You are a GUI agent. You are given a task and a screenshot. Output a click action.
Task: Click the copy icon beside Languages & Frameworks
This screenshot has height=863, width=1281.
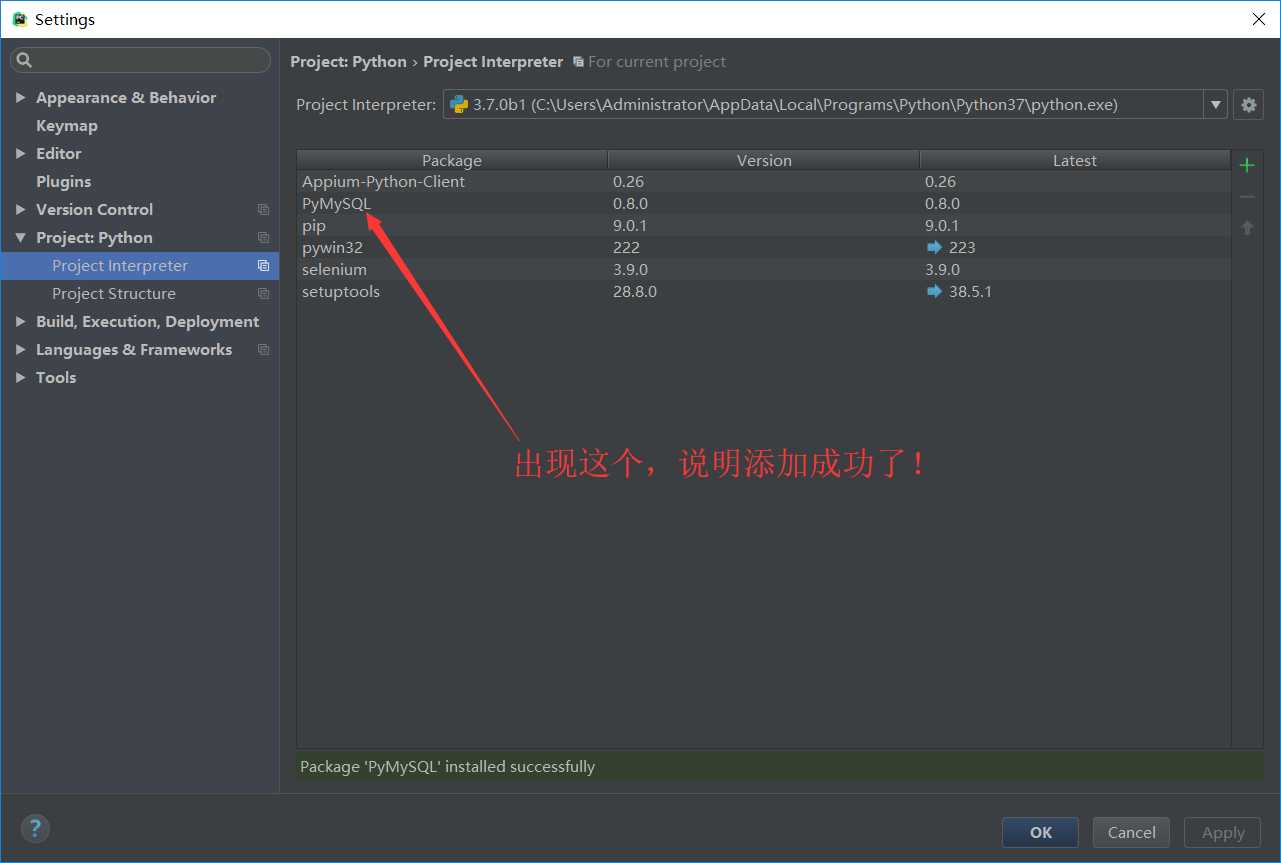263,350
